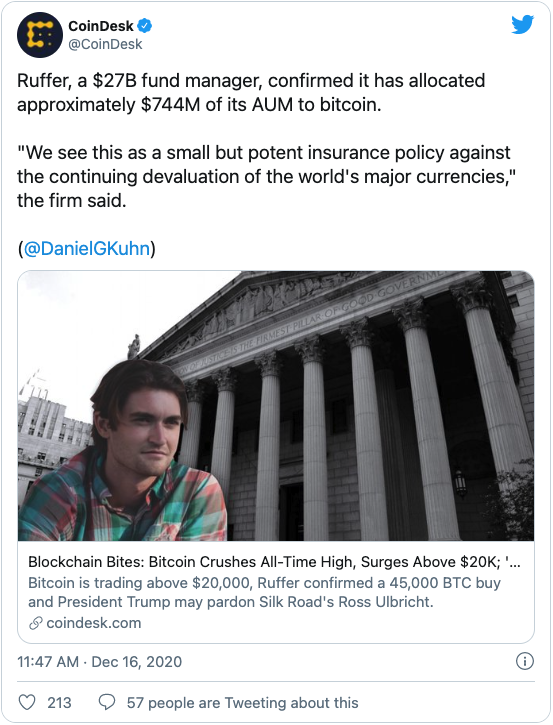Open the CoinDesk display name
This screenshot has width=553, height=725.
click(101, 26)
